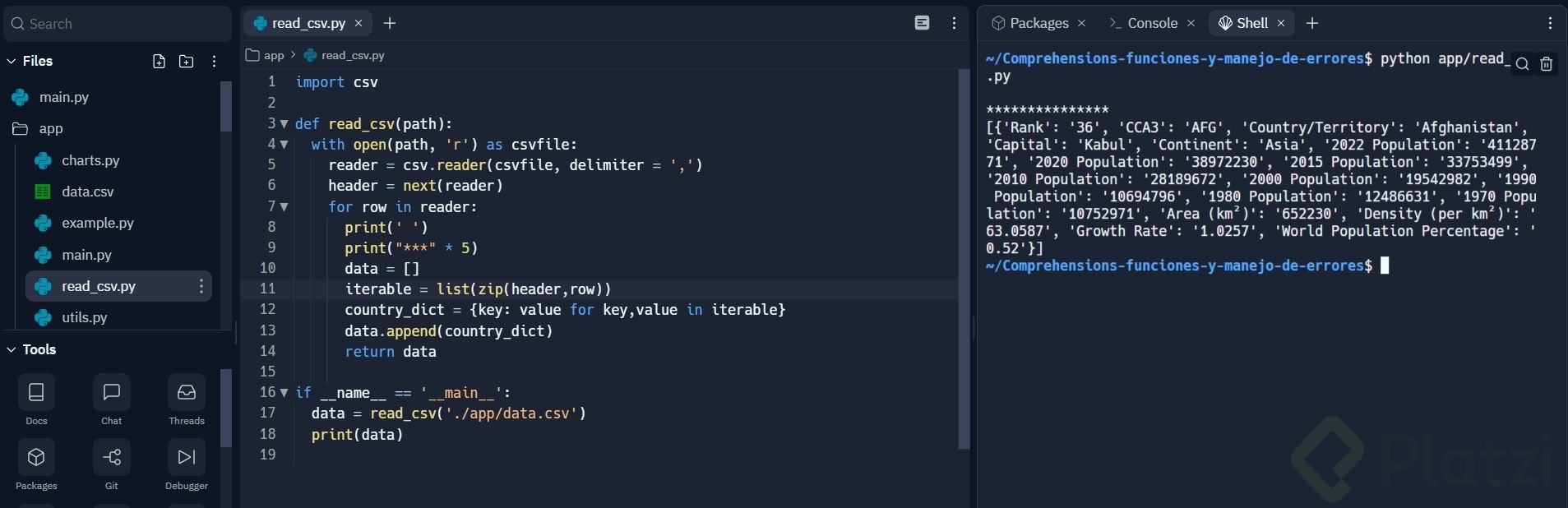Collapse the Tools section
The width and height of the screenshot is (1568, 508).
[12, 350]
